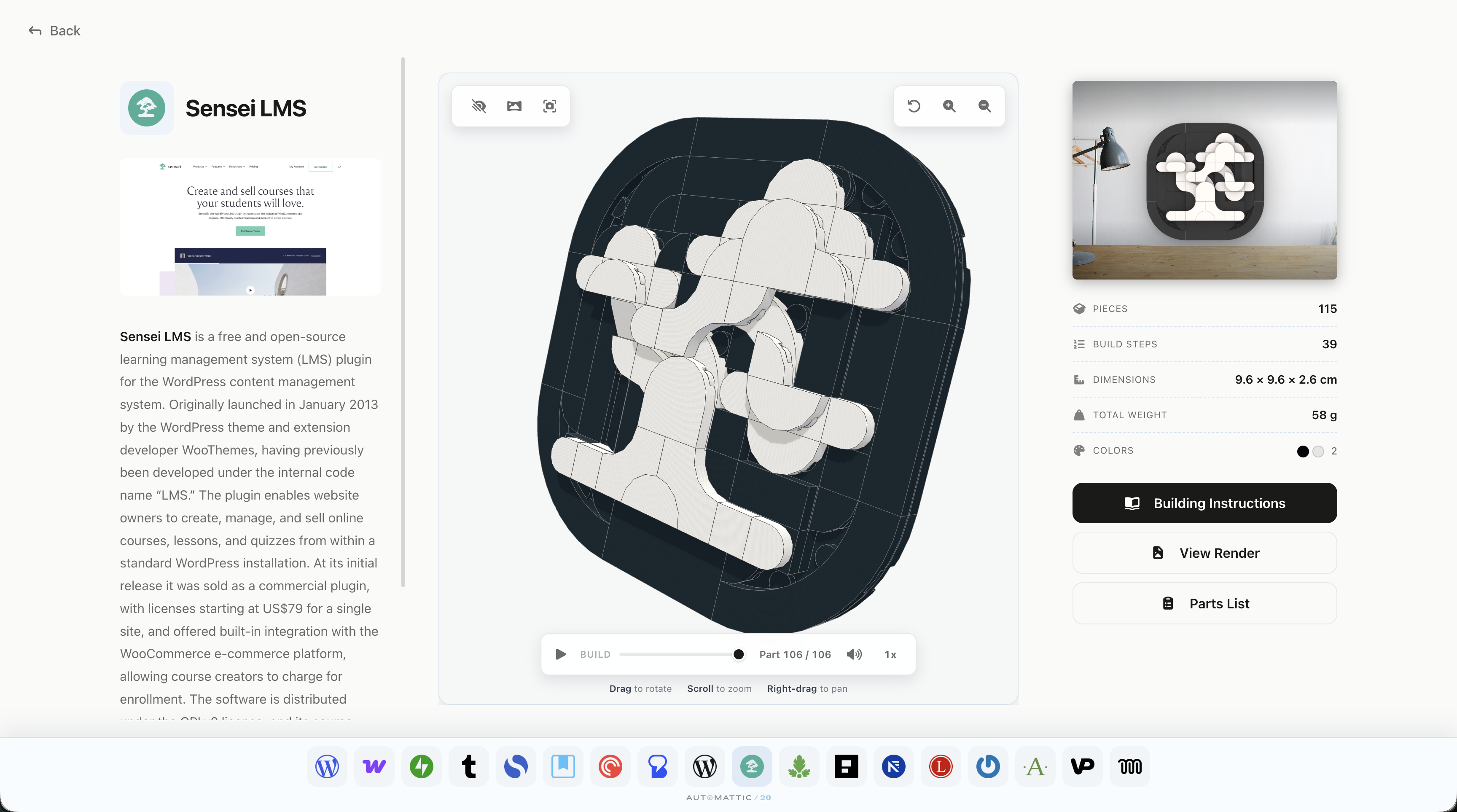The width and height of the screenshot is (1457, 812).
Task: Select the black square P2 icon
Action: pyautogui.click(x=846, y=766)
